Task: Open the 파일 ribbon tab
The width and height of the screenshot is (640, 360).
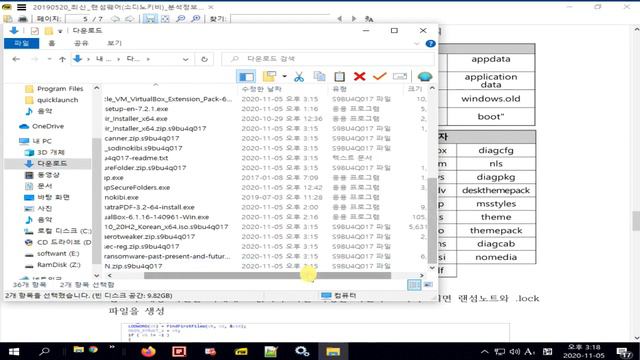Action: 21,43
